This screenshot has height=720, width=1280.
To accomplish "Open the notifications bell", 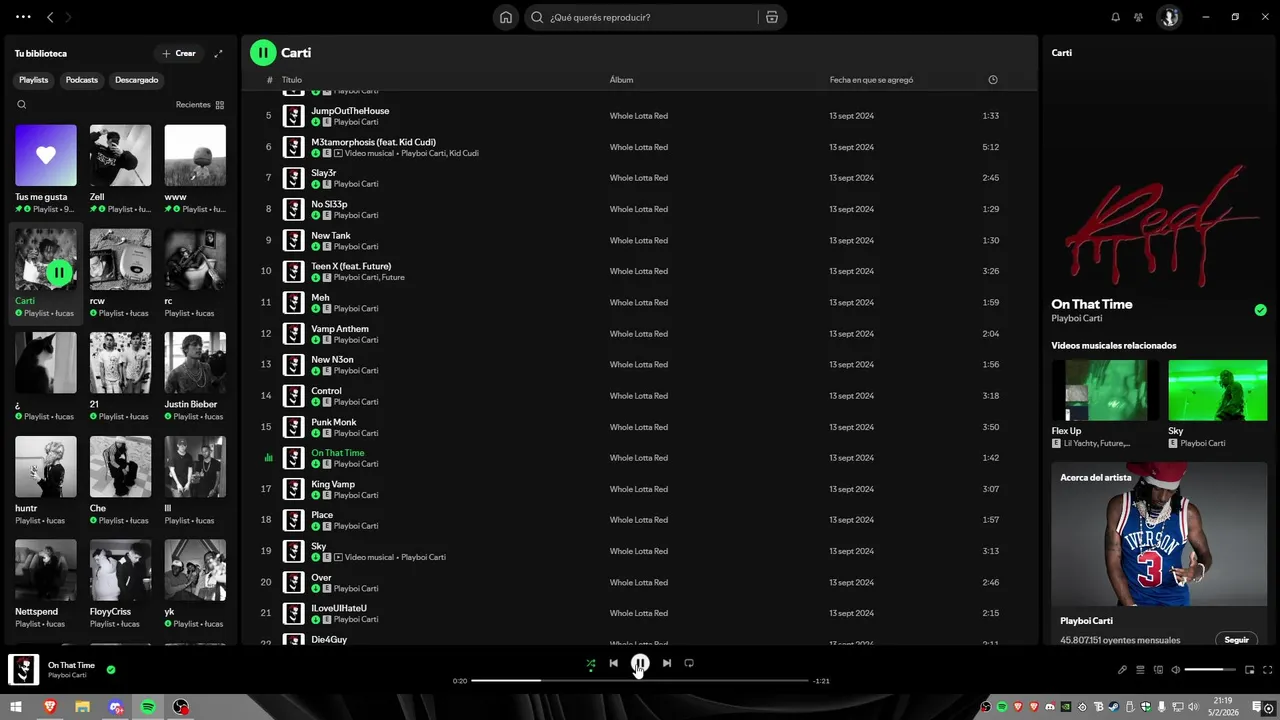I will 1116,17.
